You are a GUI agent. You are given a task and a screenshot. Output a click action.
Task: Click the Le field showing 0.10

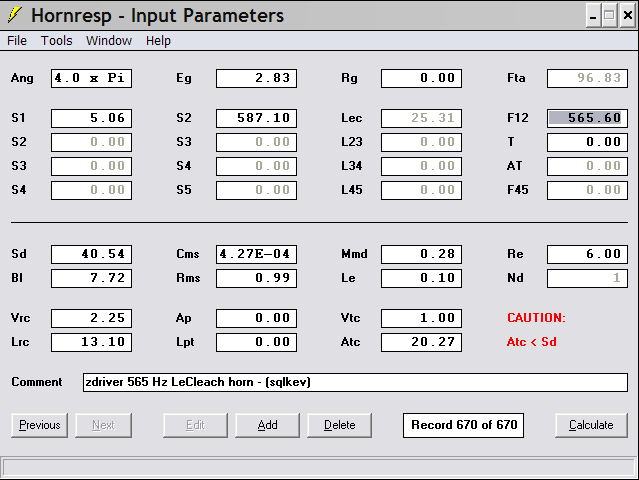pos(421,278)
